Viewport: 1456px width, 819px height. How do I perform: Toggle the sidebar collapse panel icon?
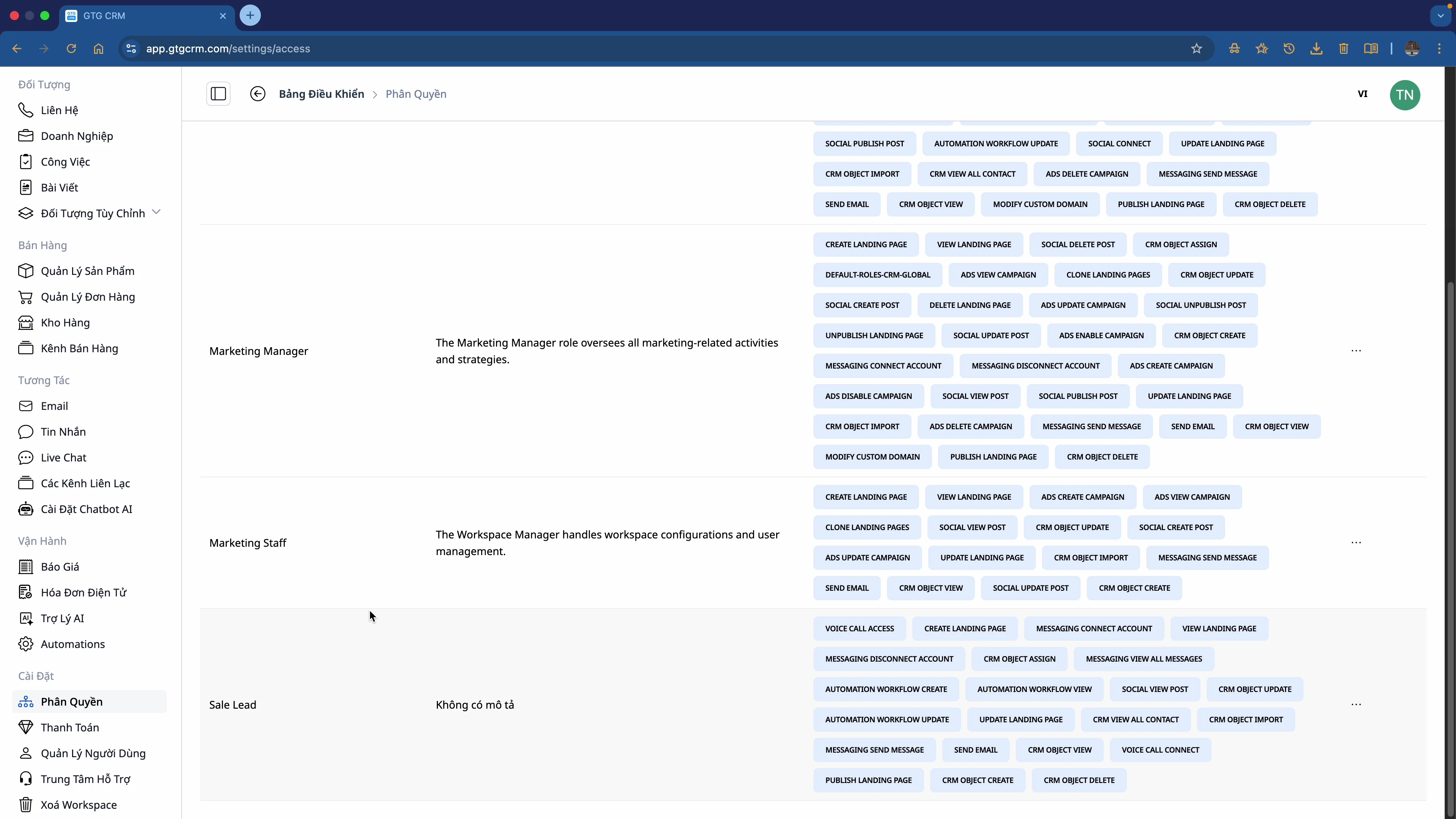[218, 94]
